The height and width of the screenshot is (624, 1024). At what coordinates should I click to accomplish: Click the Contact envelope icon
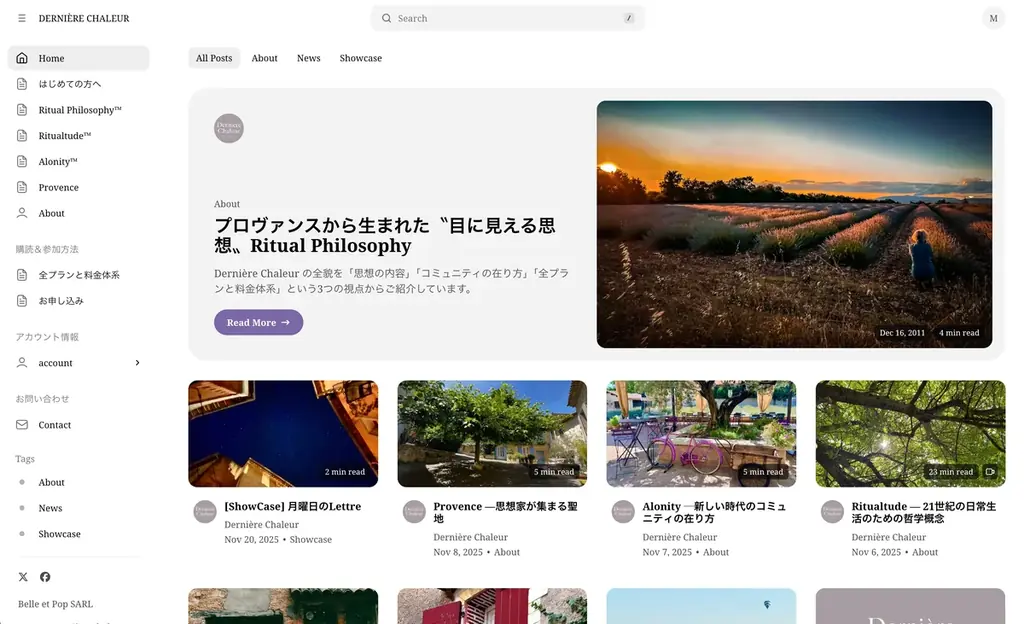point(21,424)
